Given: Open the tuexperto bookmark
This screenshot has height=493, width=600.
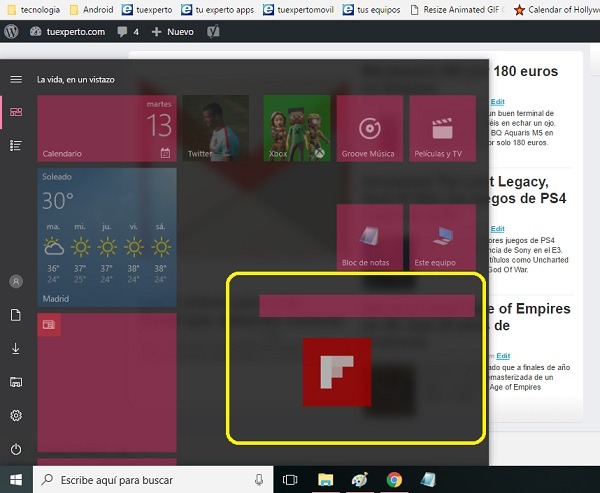Looking at the screenshot, I should (147, 10).
